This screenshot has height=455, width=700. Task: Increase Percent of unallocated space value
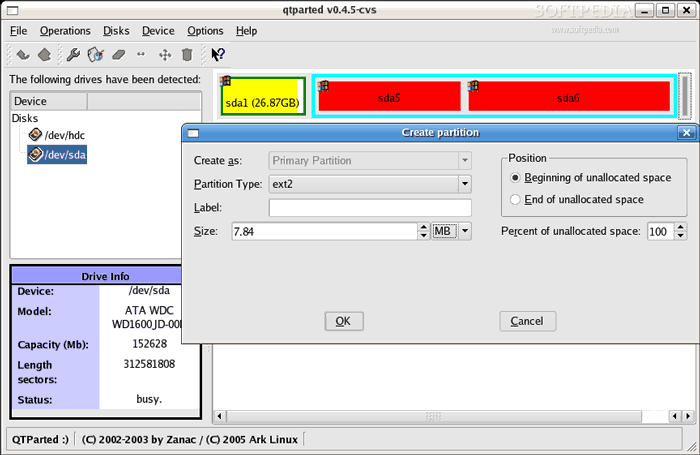(x=680, y=227)
